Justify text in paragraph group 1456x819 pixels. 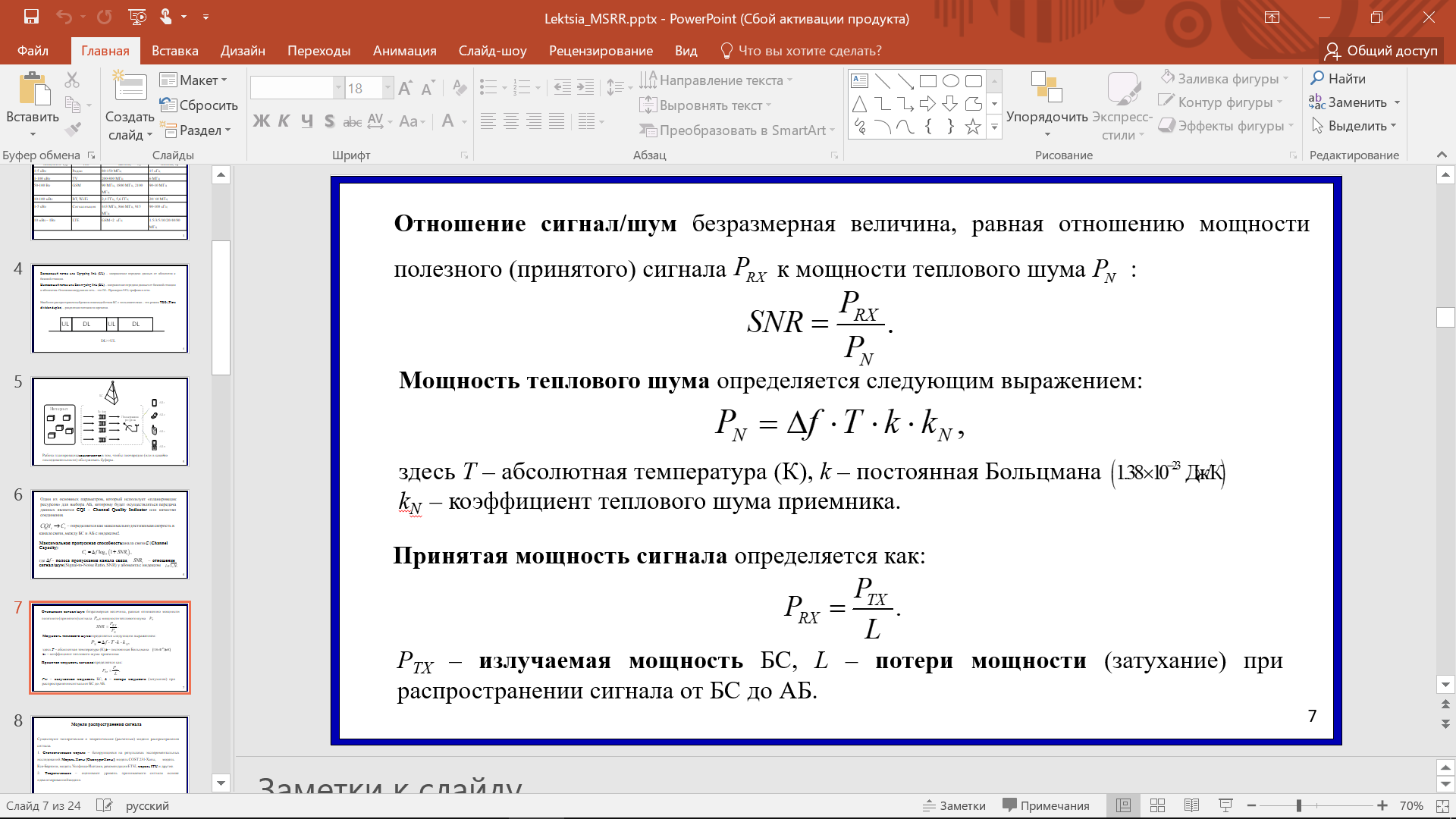click(557, 121)
